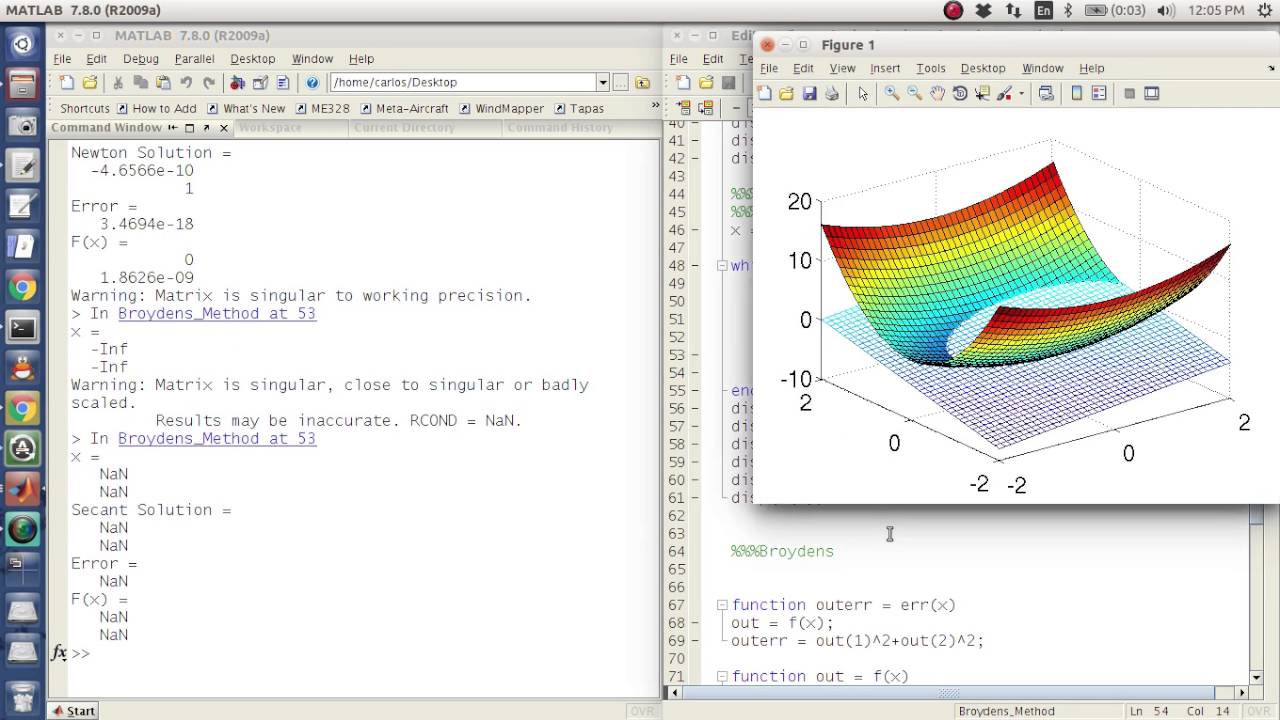The image size is (1280, 720).
Task: Click the fx function browser icon at prompt
Action: (59, 653)
